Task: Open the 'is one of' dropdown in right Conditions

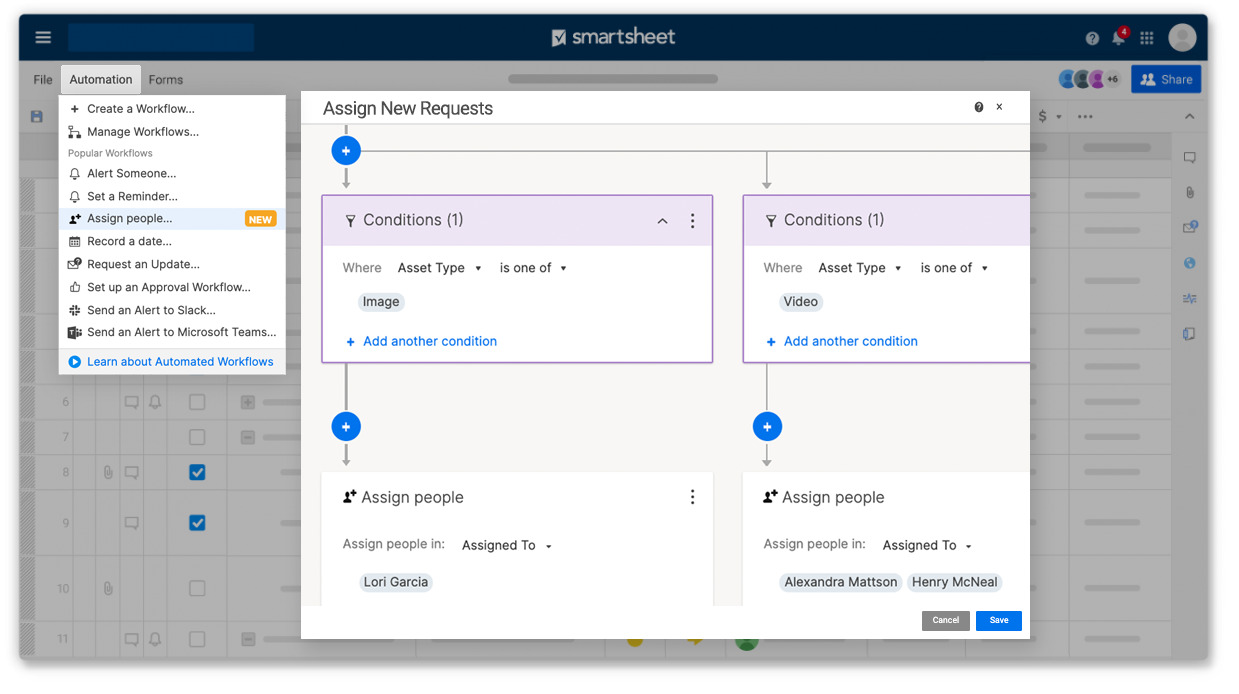Action: [954, 267]
